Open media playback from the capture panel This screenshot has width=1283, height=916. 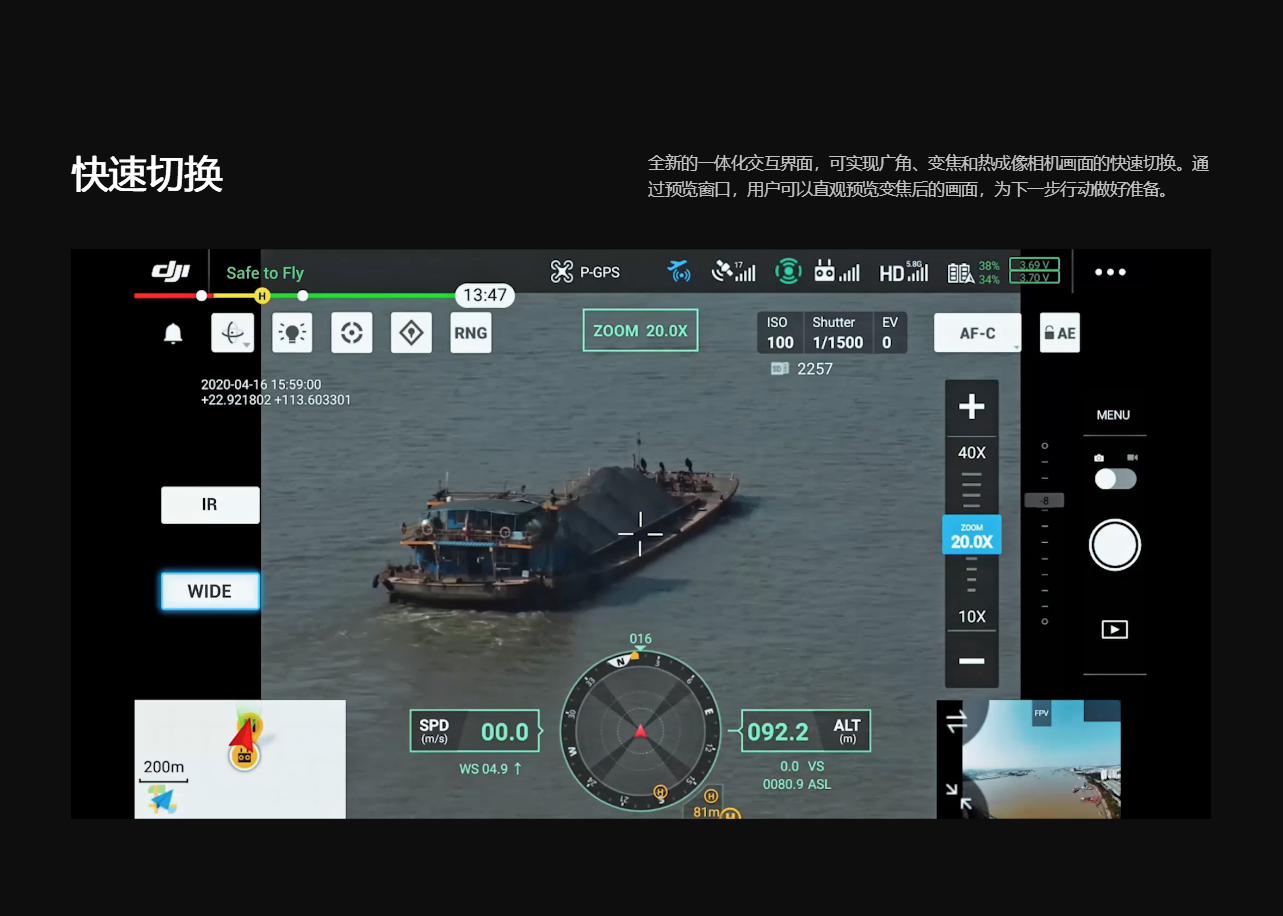1114,629
